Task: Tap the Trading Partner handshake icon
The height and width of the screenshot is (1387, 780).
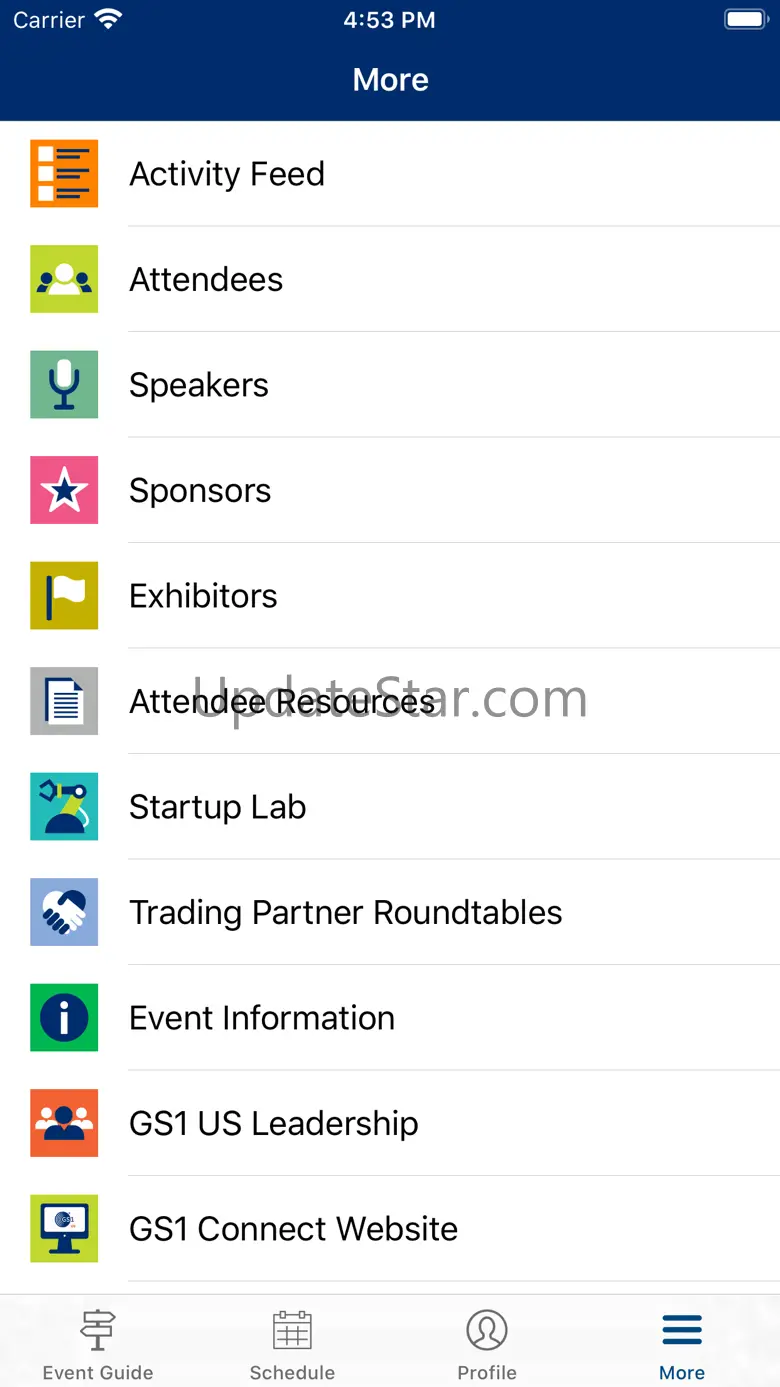Action: 64,912
